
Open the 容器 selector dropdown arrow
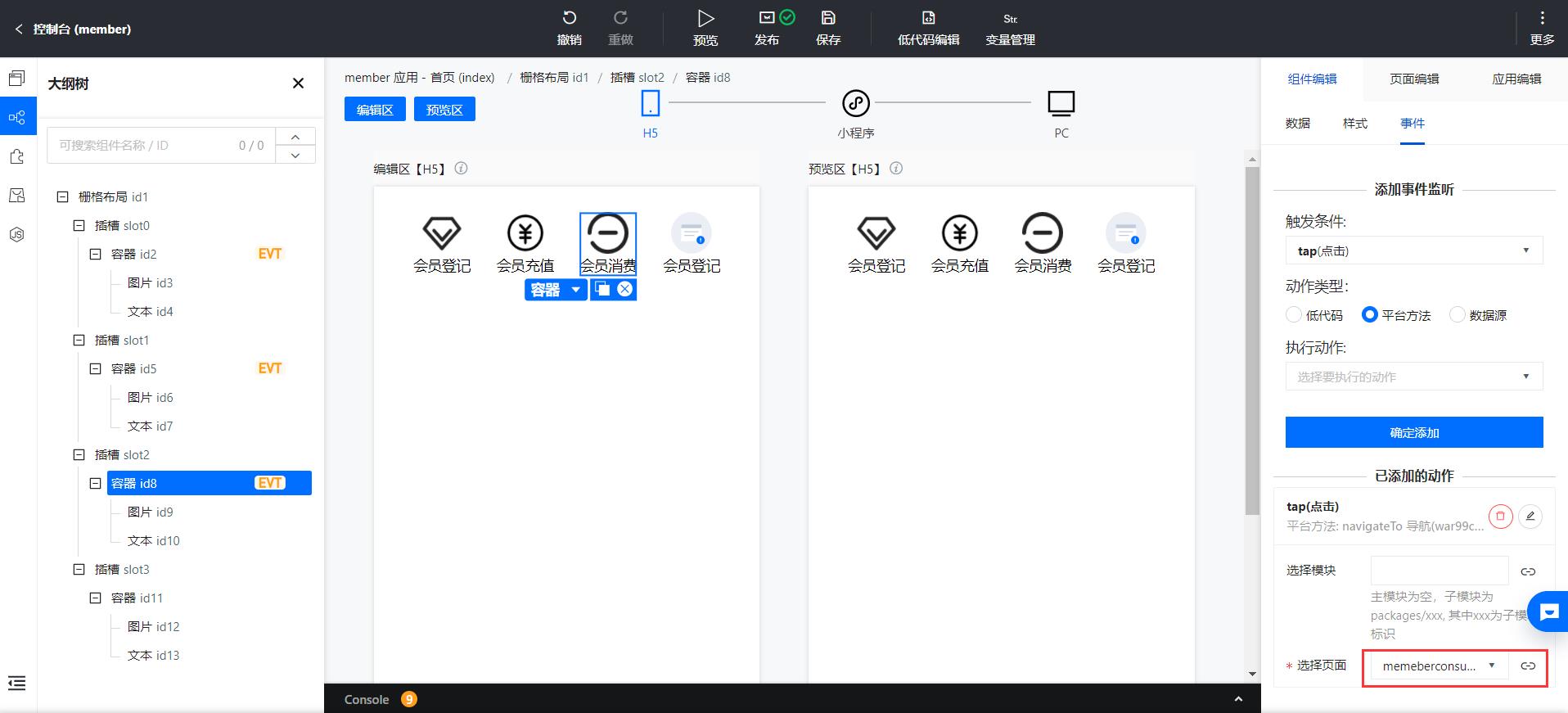pyautogui.click(x=575, y=290)
